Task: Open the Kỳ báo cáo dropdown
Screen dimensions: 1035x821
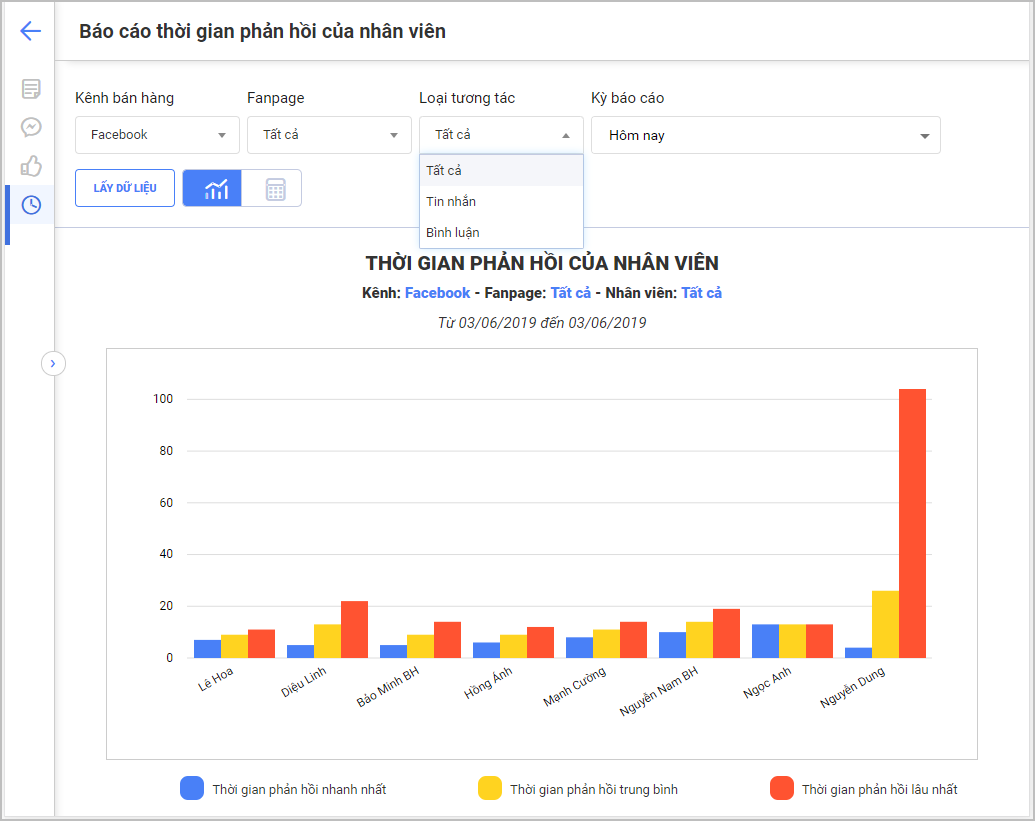Action: pyautogui.click(x=765, y=135)
